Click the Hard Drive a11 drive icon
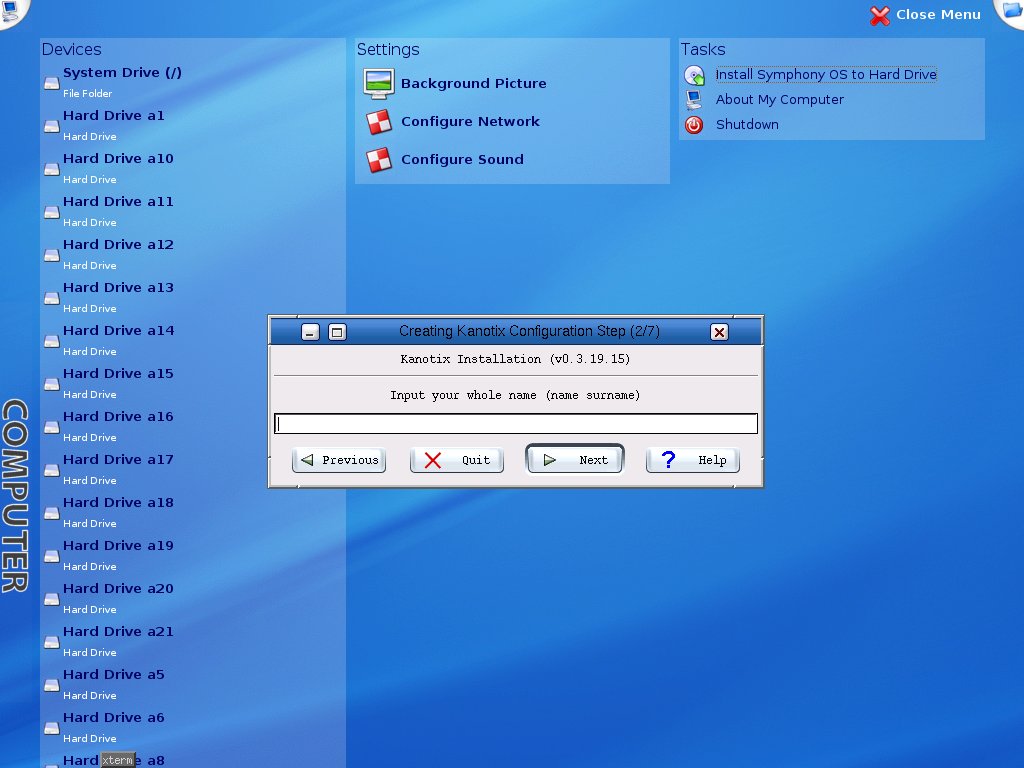The image size is (1024, 768). (52, 212)
